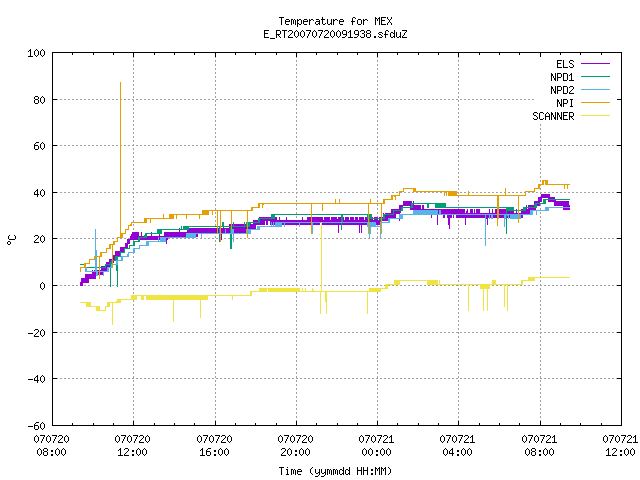The image size is (640, 480).
Task: Click the x-axis label 070721 12:00
Action: point(620,446)
